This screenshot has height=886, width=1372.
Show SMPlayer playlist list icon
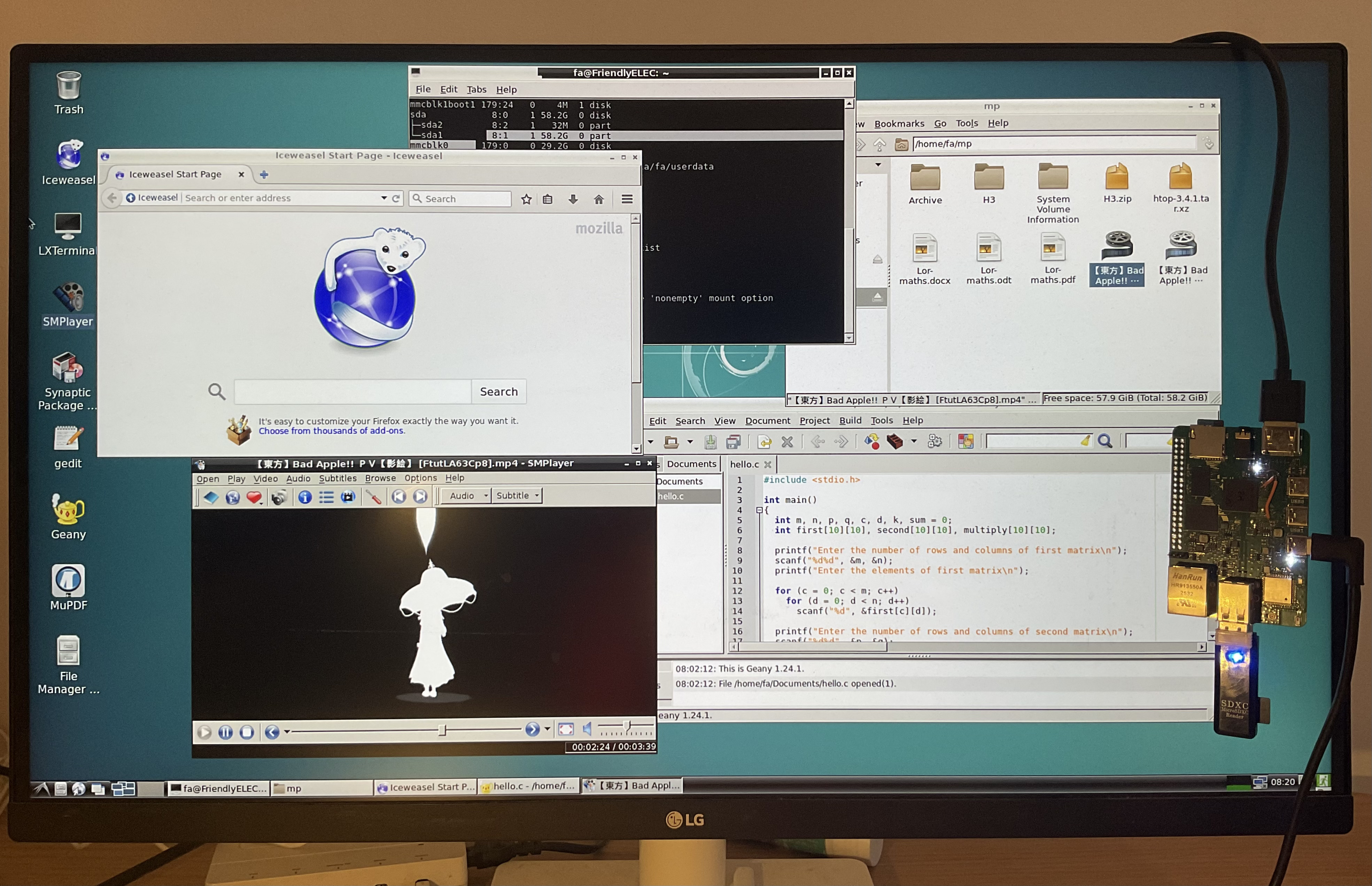[326, 497]
